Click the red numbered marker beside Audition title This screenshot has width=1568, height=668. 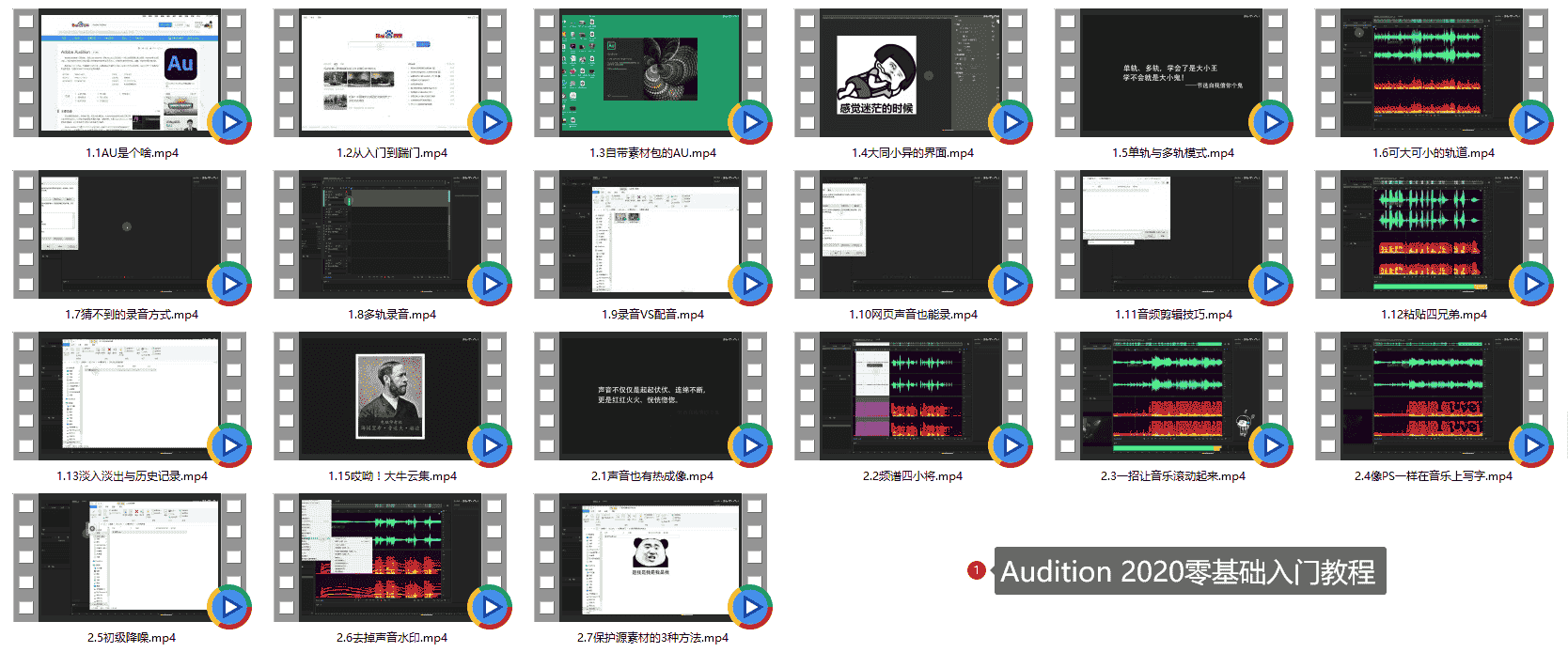point(977,570)
